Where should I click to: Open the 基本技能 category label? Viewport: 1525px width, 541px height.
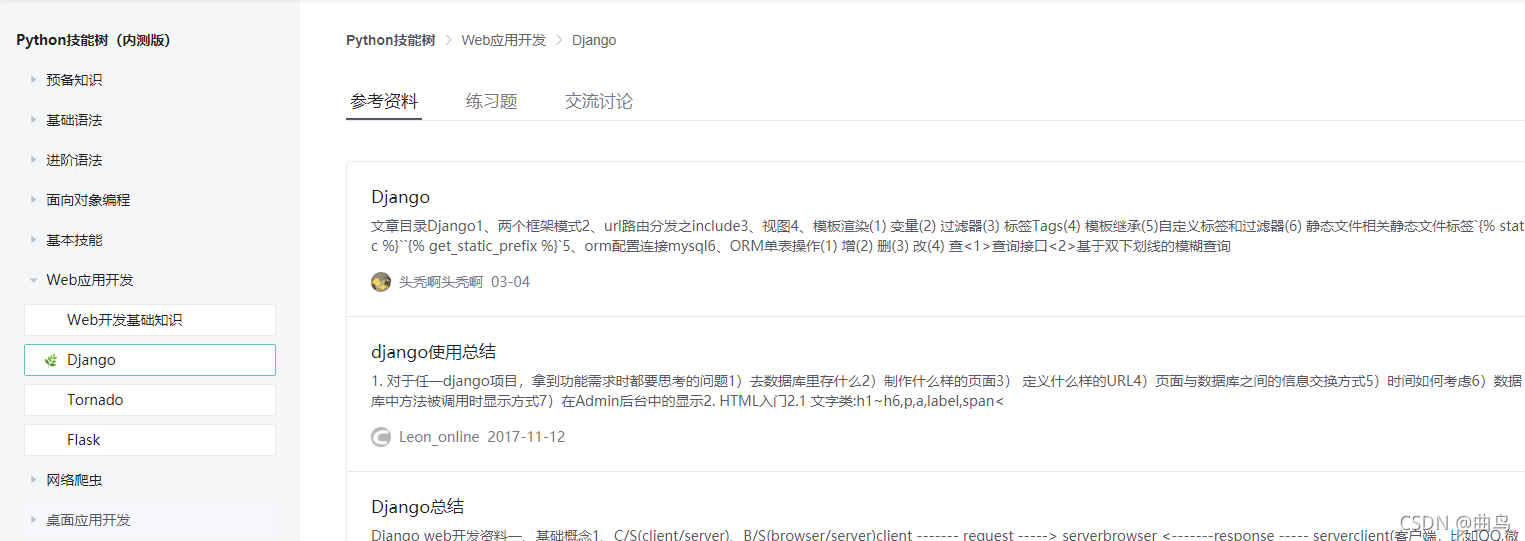(74, 240)
